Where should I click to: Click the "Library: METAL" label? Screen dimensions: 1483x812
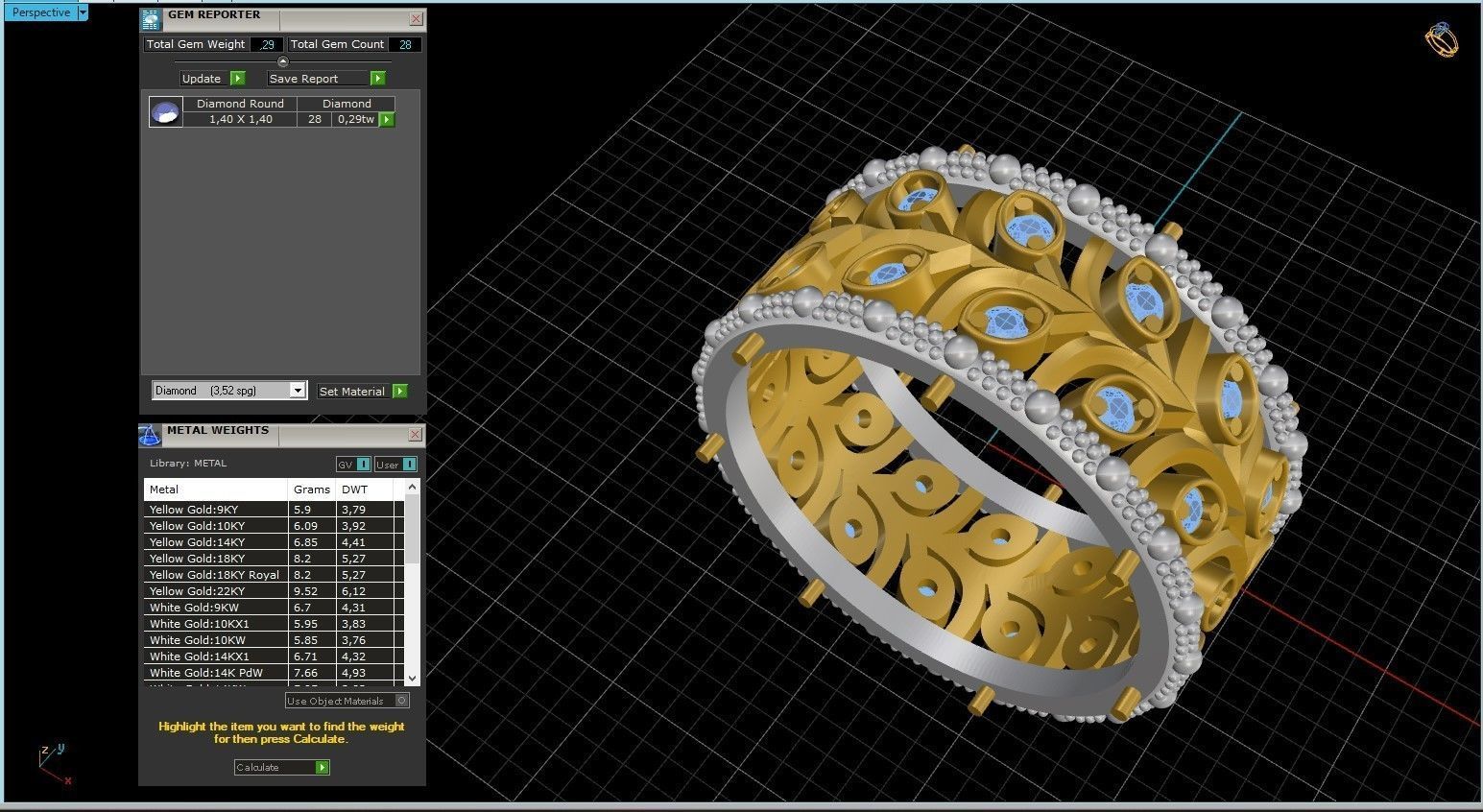point(188,464)
